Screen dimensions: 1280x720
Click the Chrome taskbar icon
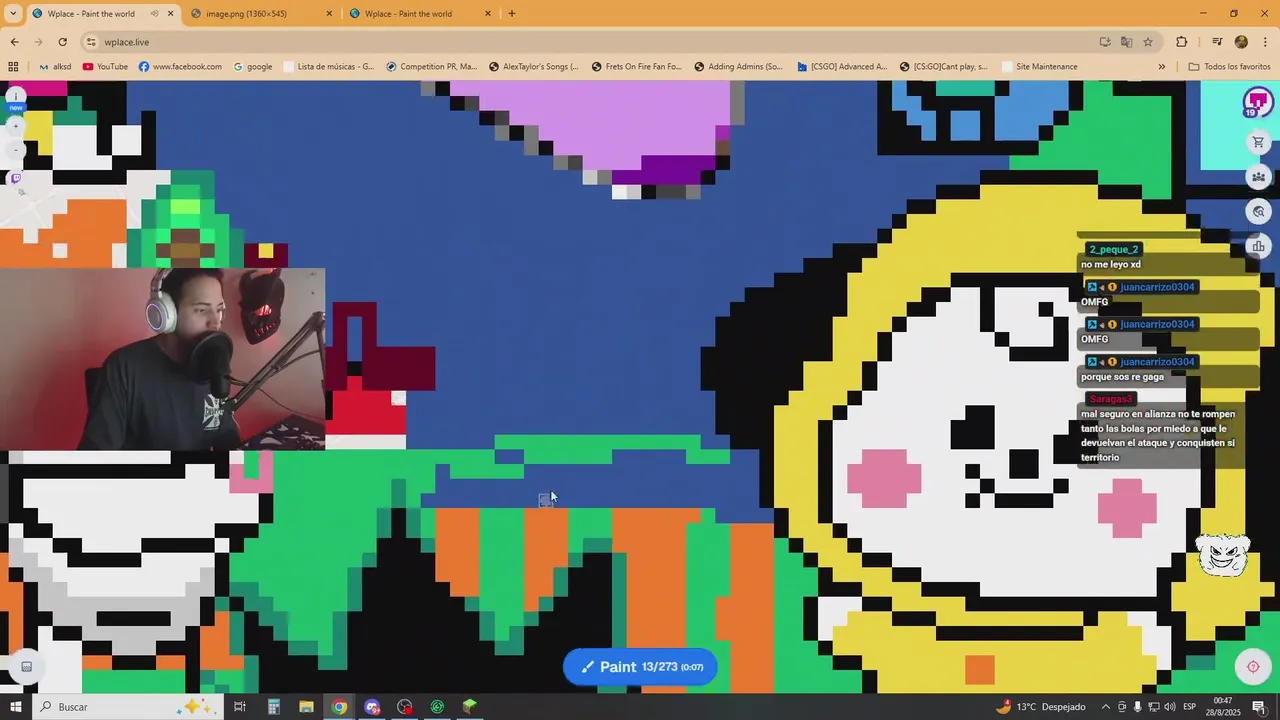[x=339, y=707]
